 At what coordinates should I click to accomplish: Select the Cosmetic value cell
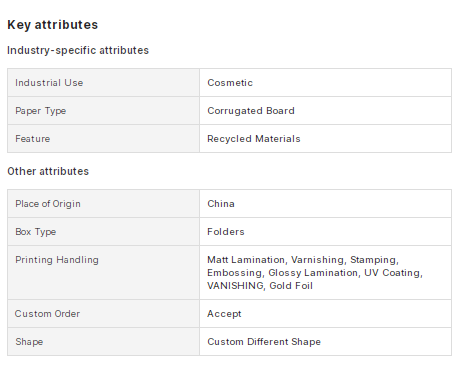click(x=326, y=83)
